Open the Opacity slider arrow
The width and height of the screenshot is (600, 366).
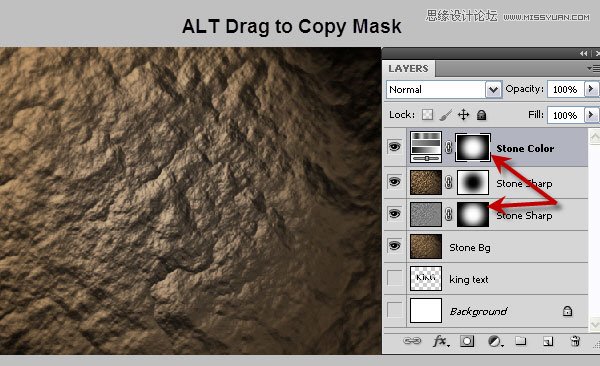pos(591,89)
